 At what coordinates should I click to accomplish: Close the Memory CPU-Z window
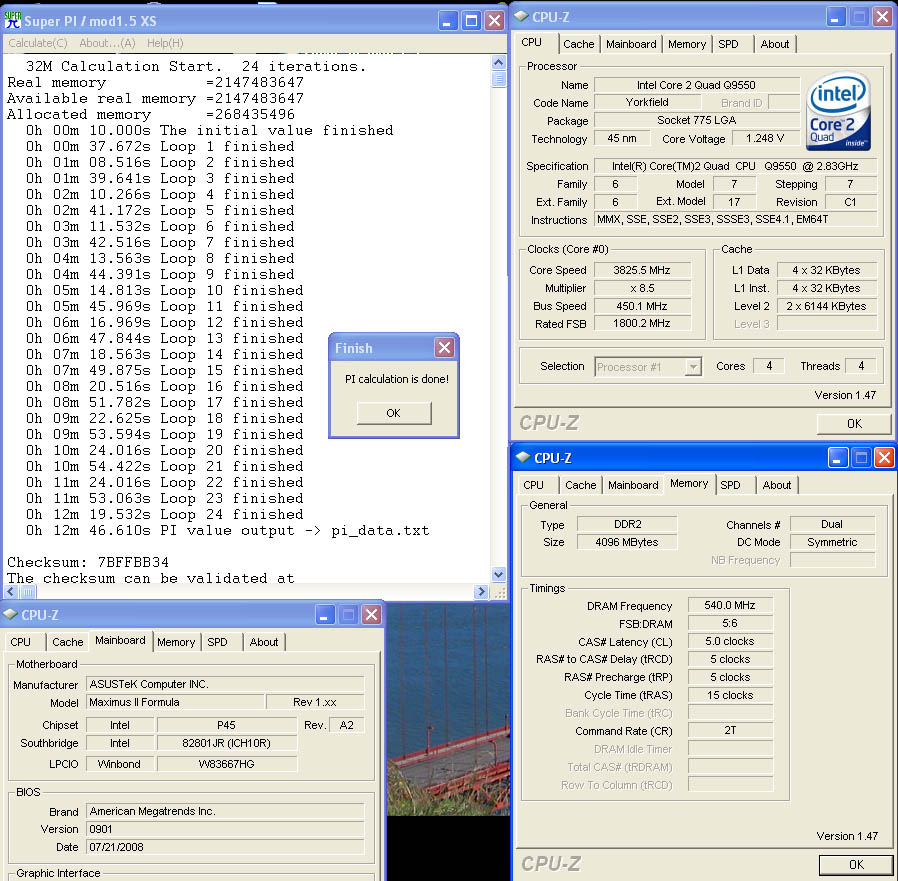(884, 458)
